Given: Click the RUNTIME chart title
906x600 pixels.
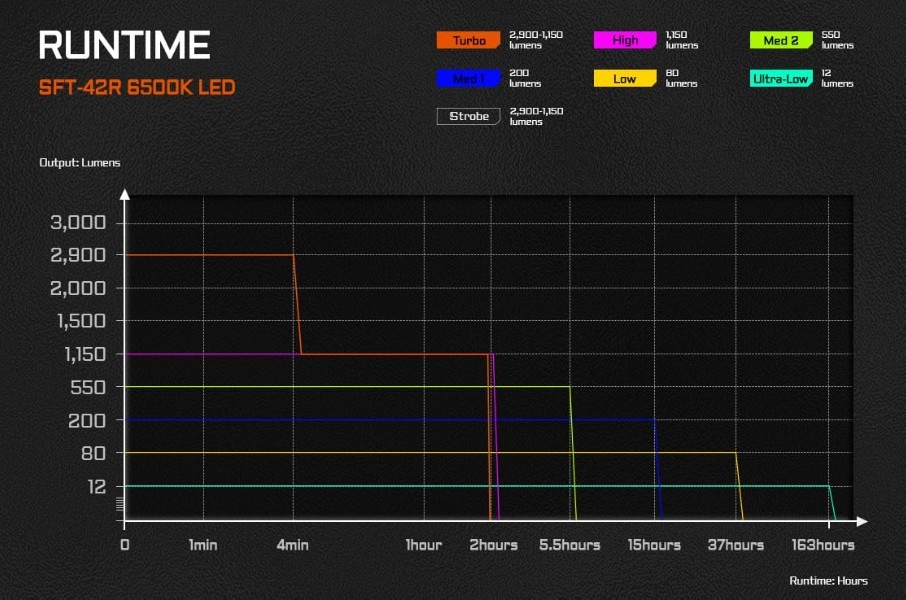Looking at the screenshot, I should click(x=124, y=45).
